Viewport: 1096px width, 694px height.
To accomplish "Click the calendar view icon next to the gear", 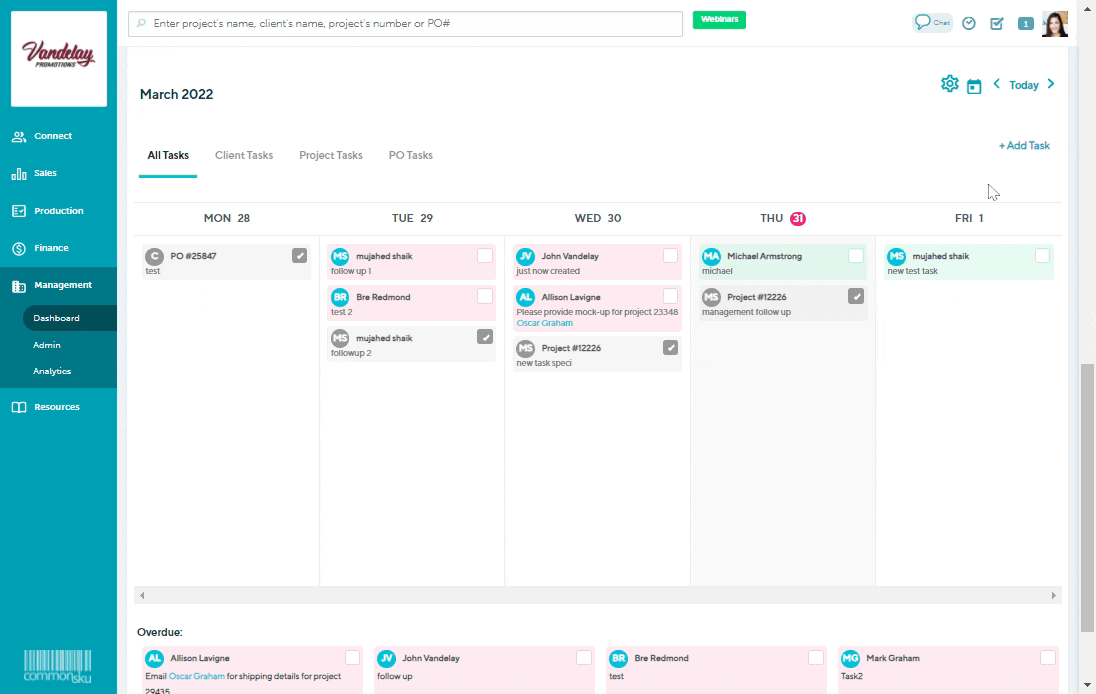I will click(x=974, y=85).
